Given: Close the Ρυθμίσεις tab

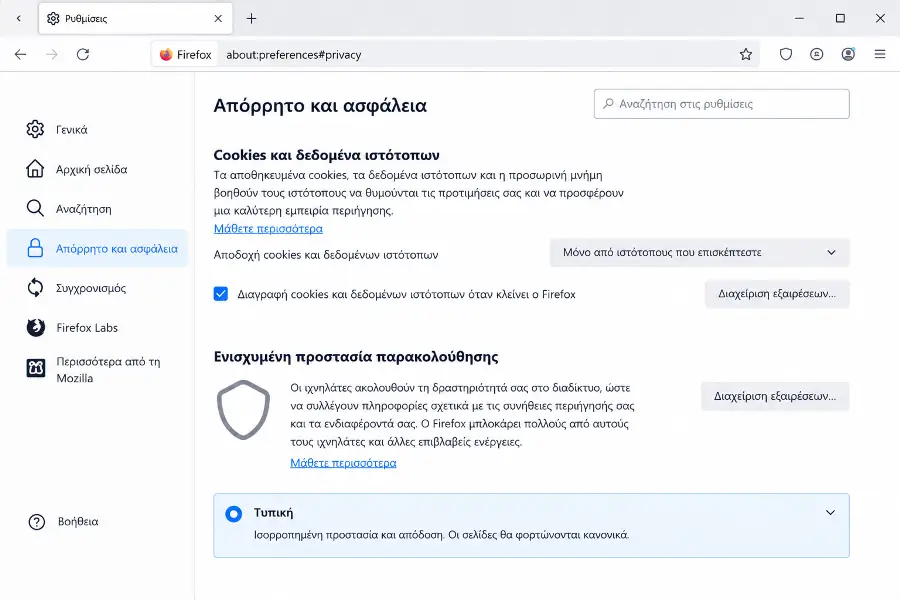Looking at the screenshot, I should pyautogui.click(x=218, y=18).
